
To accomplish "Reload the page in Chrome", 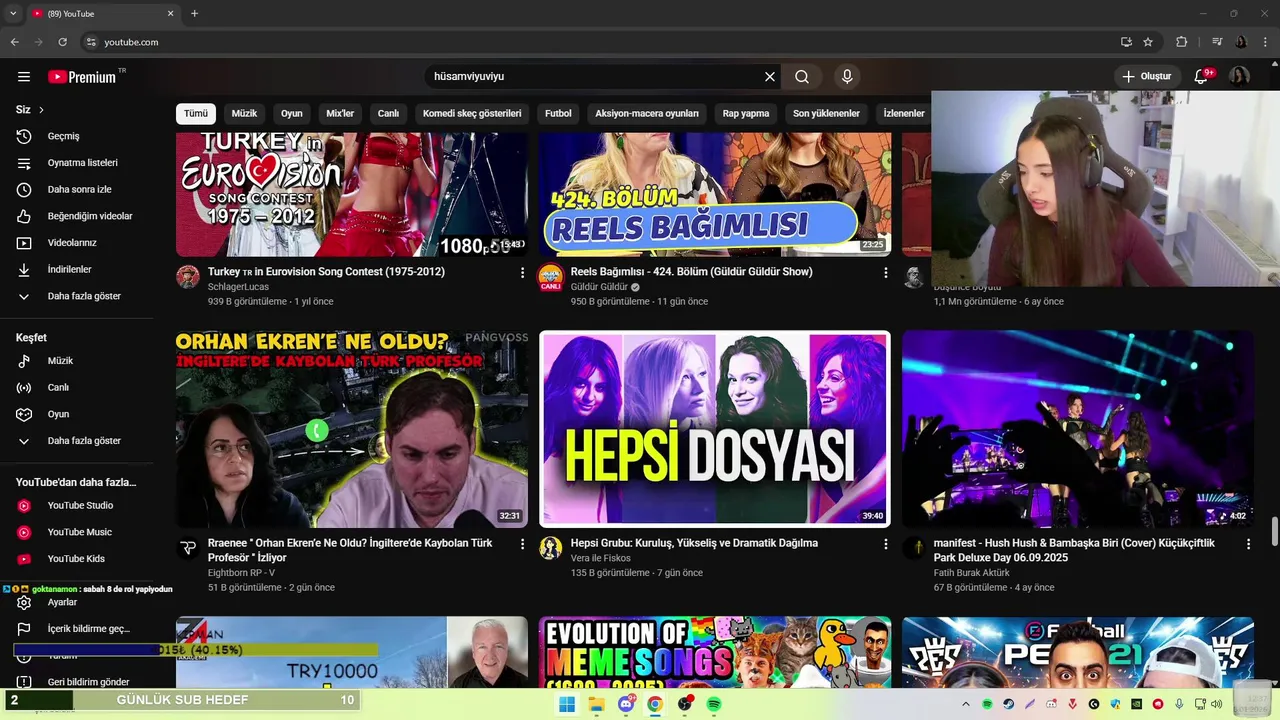I will click(x=62, y=42).
